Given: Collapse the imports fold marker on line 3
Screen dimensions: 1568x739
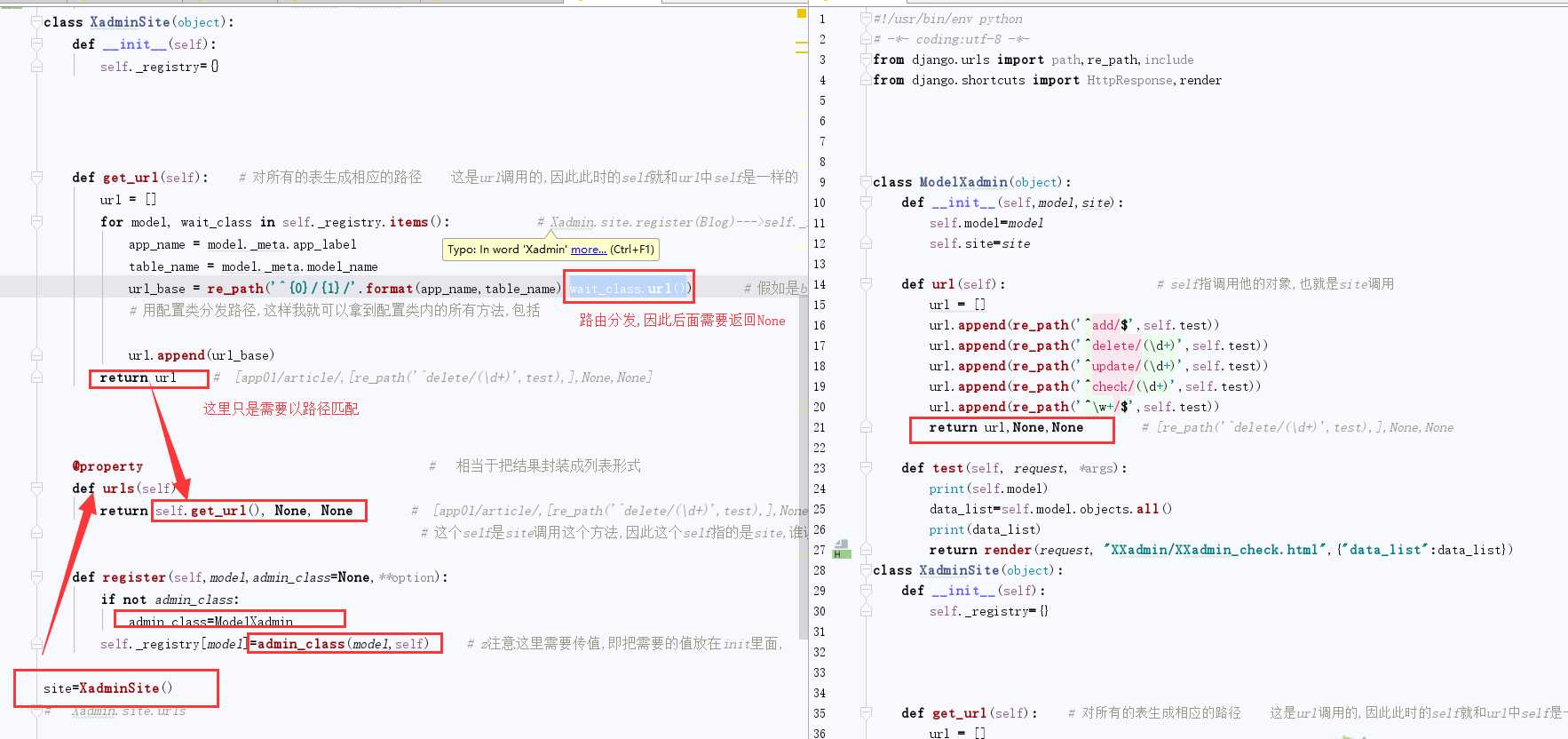Looking at the screenshot, I should coord(866,60).
